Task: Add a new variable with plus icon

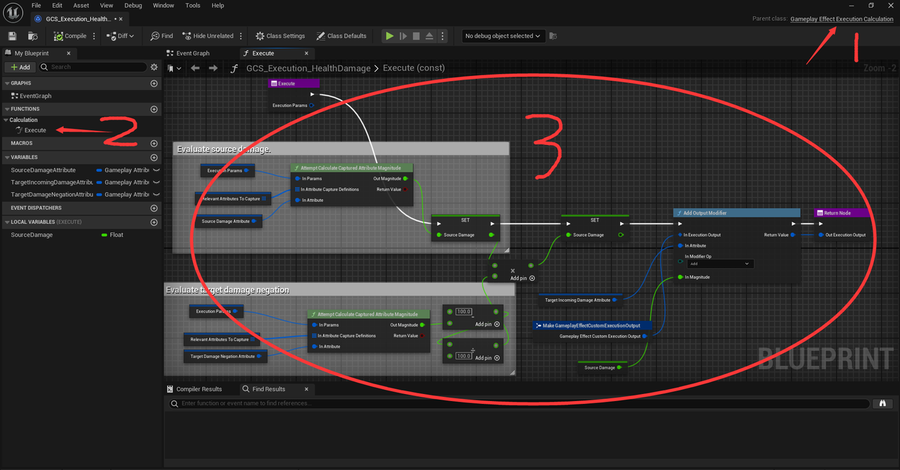Action: click(154, 157)
